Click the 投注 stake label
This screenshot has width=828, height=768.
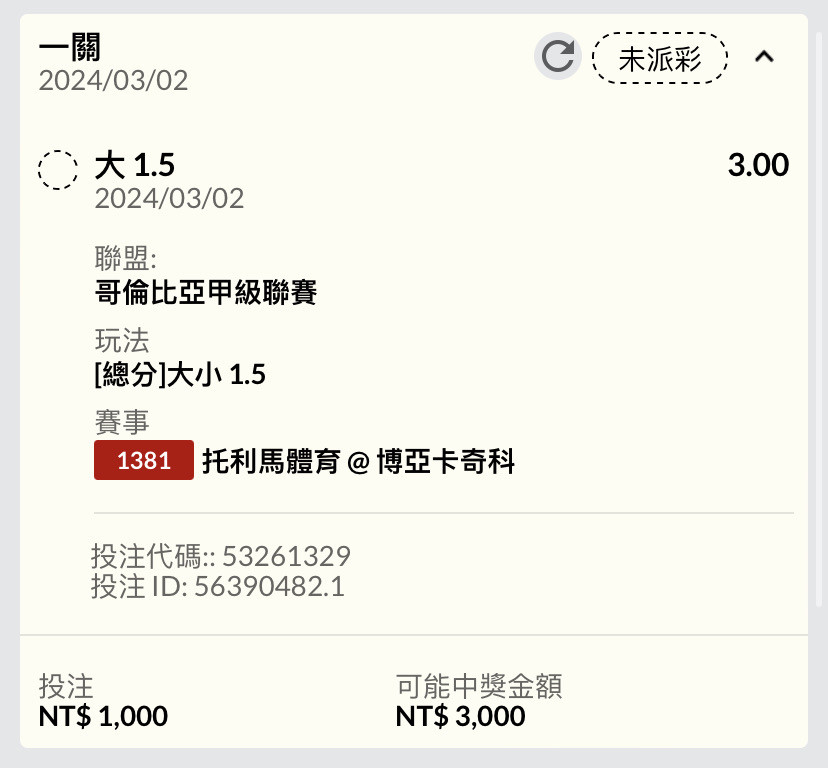coord(66,687)
